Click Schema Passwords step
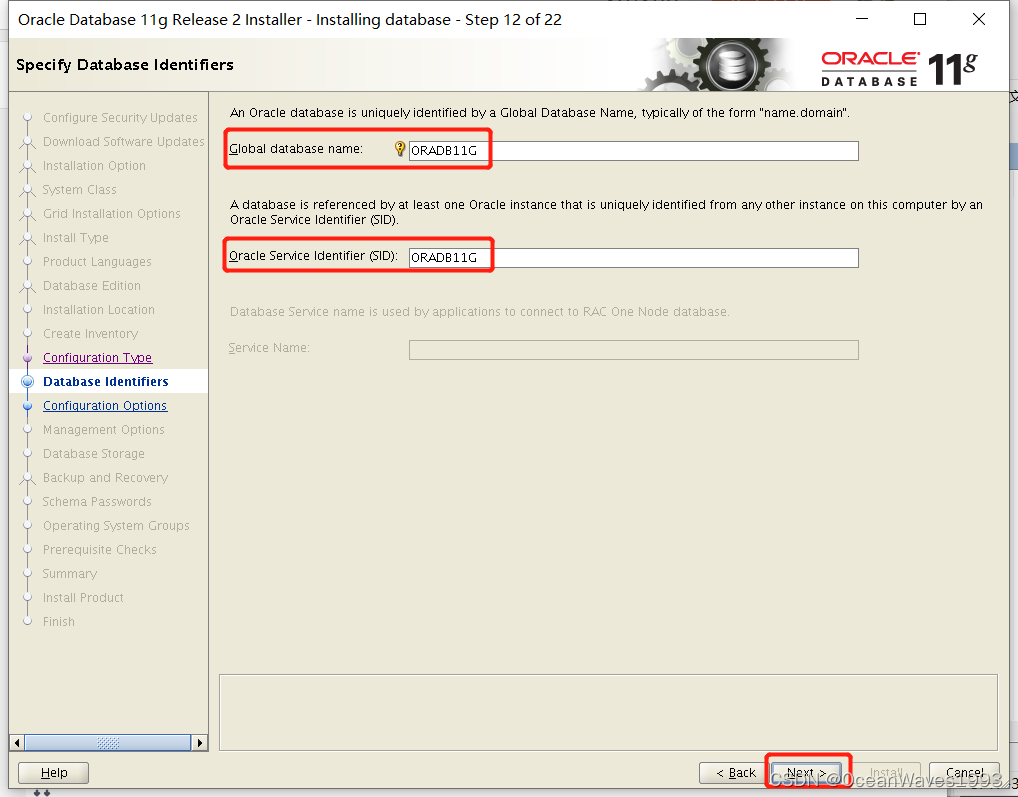Image resolution: width=1018 pixels, height=797 pixels. 97,502
